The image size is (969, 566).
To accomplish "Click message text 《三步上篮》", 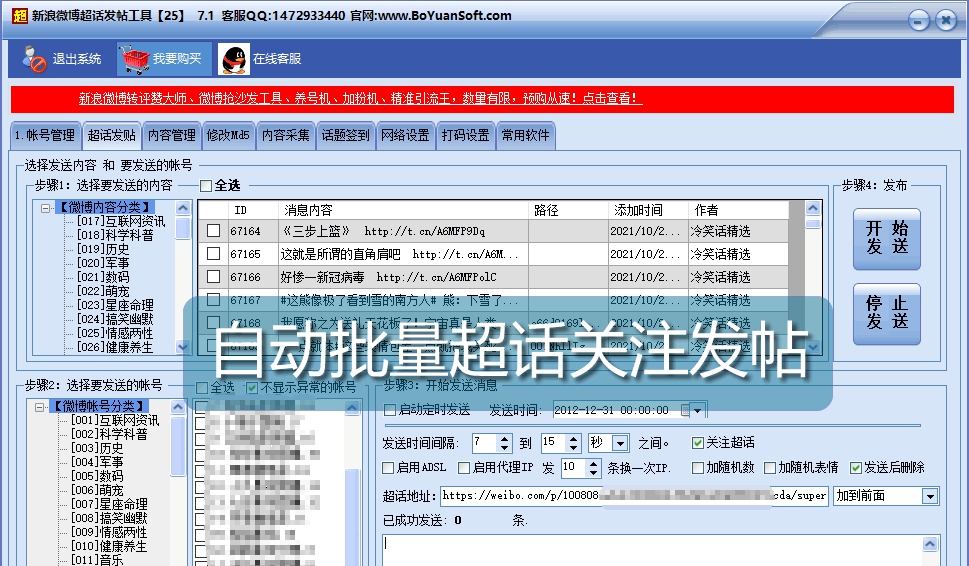I will pos(315,231).
